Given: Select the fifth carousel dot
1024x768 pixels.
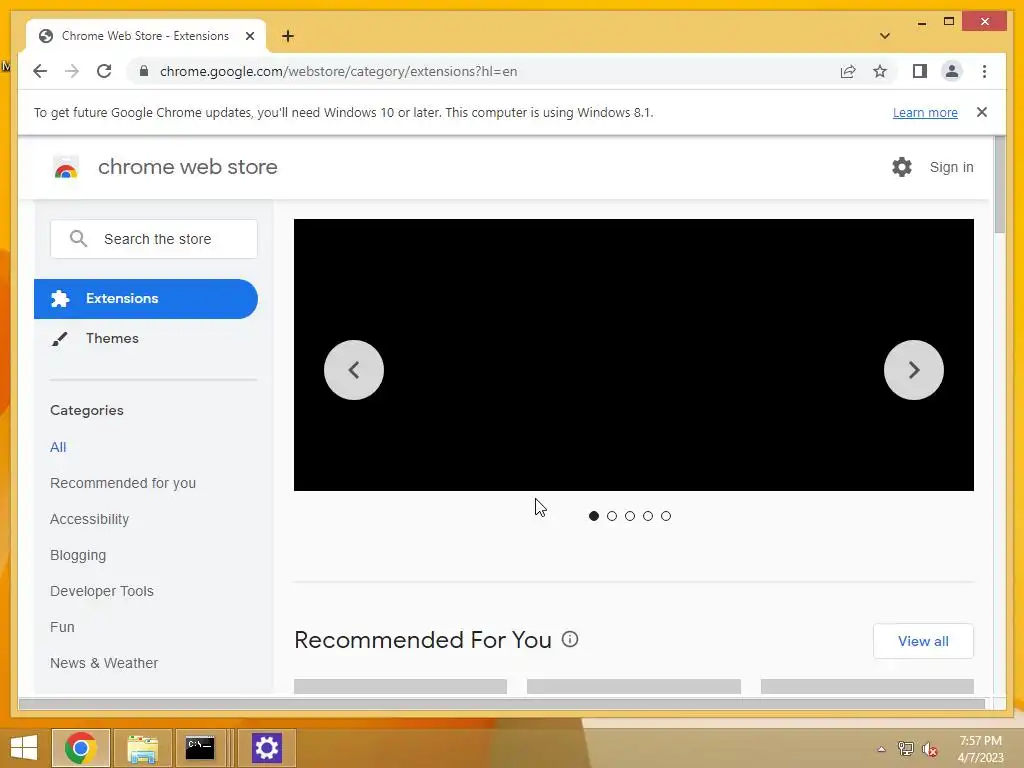Looking at the screenshot, I should [665, 516].
